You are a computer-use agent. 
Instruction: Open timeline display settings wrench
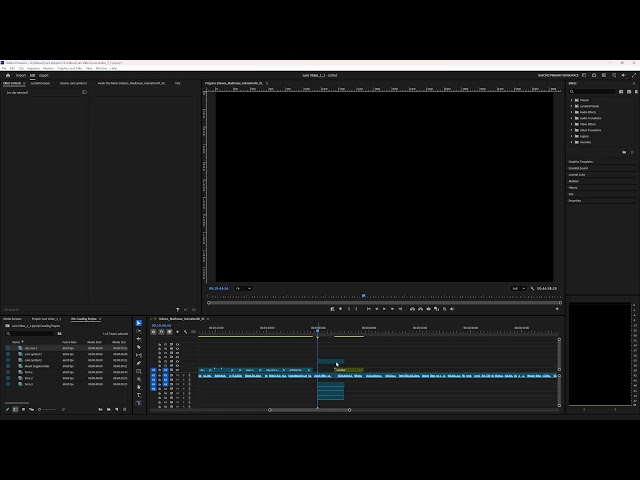pos(186,332)
